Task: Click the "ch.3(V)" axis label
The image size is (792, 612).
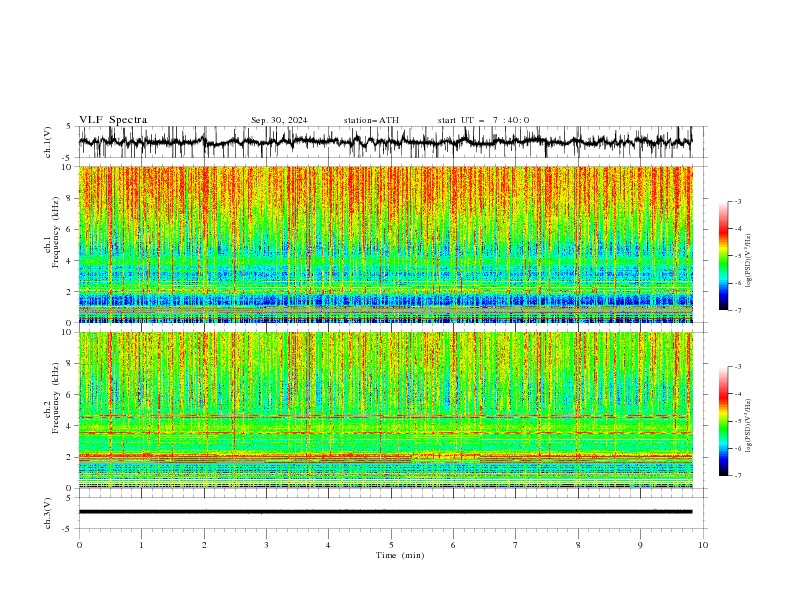Action: pyautogui.click(x=48, y=513)
